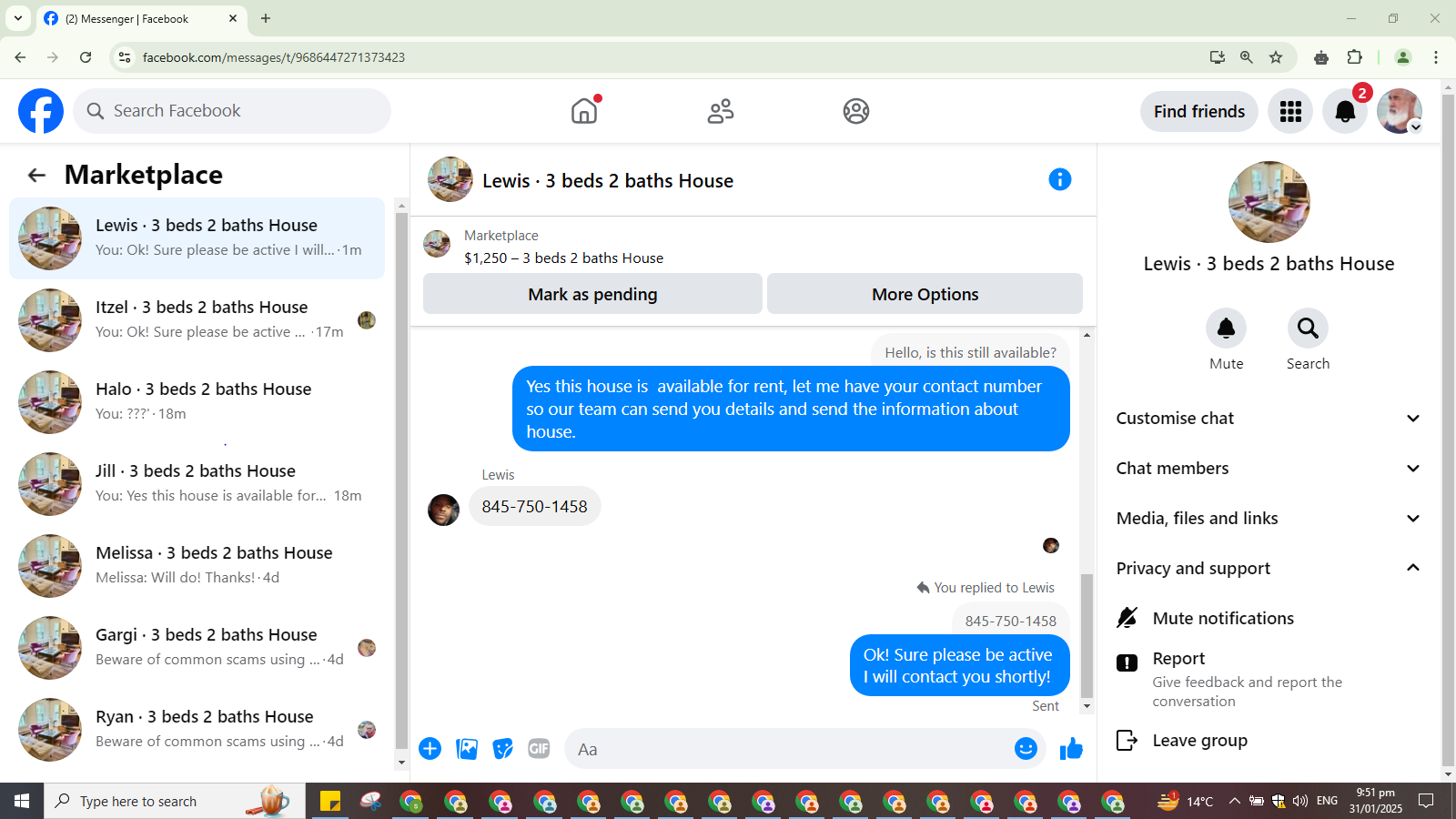Open the Chrome three-dot menu
This screenshot has height=819, width=1456.
coord(1436,57)
